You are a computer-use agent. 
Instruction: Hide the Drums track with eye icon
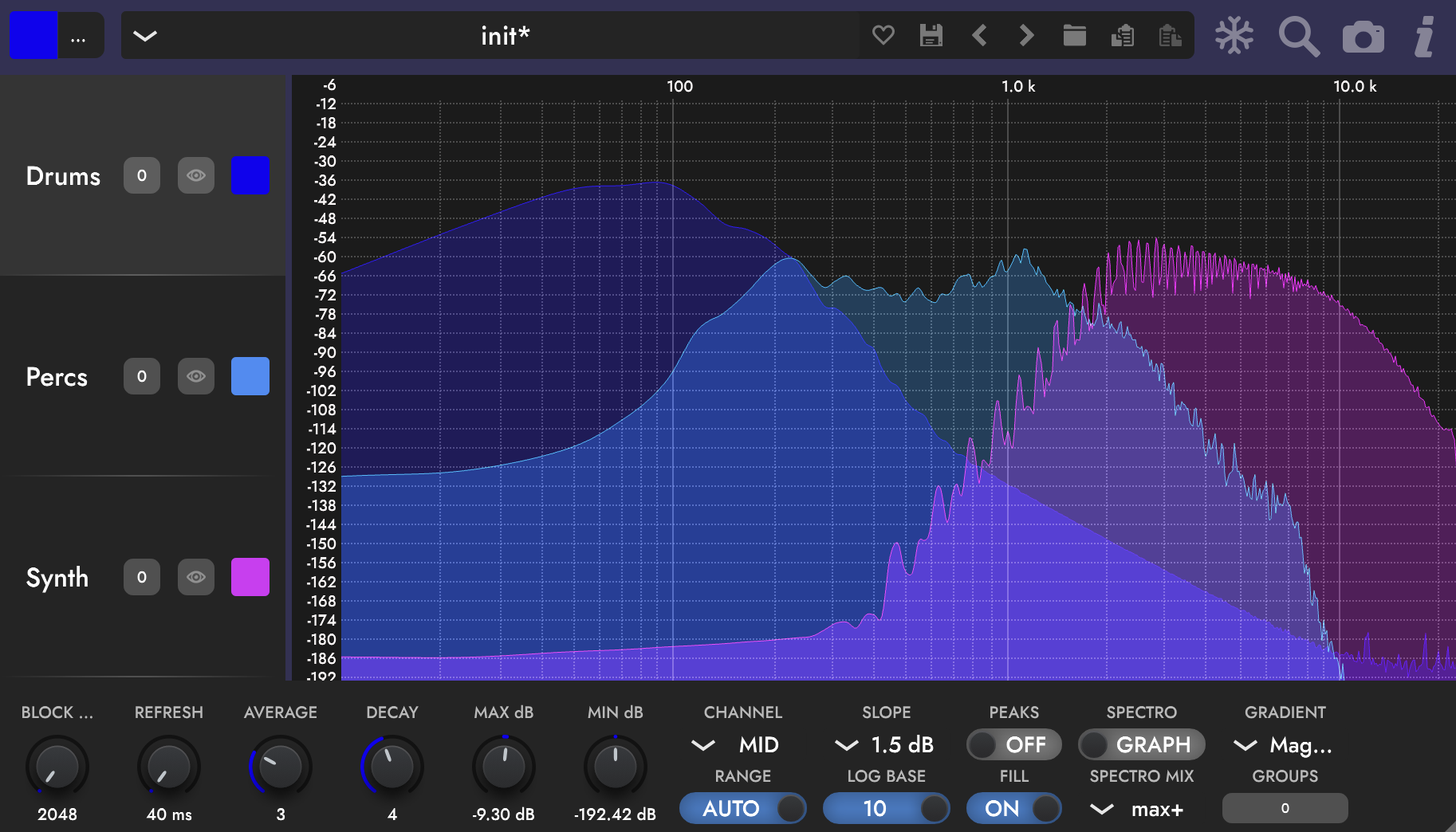pos(195,175)
